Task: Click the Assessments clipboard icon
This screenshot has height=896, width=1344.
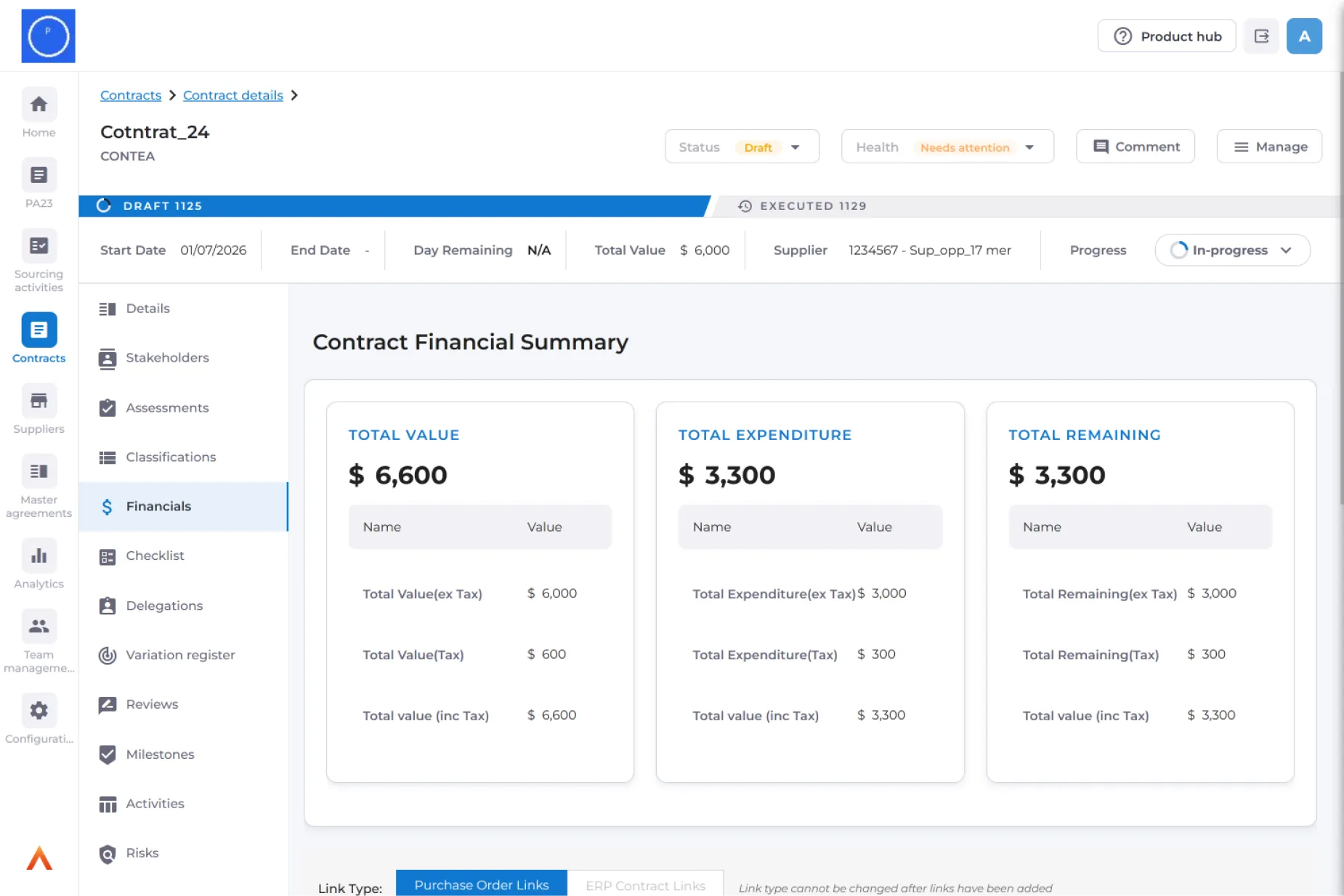Action: (108, 408)
